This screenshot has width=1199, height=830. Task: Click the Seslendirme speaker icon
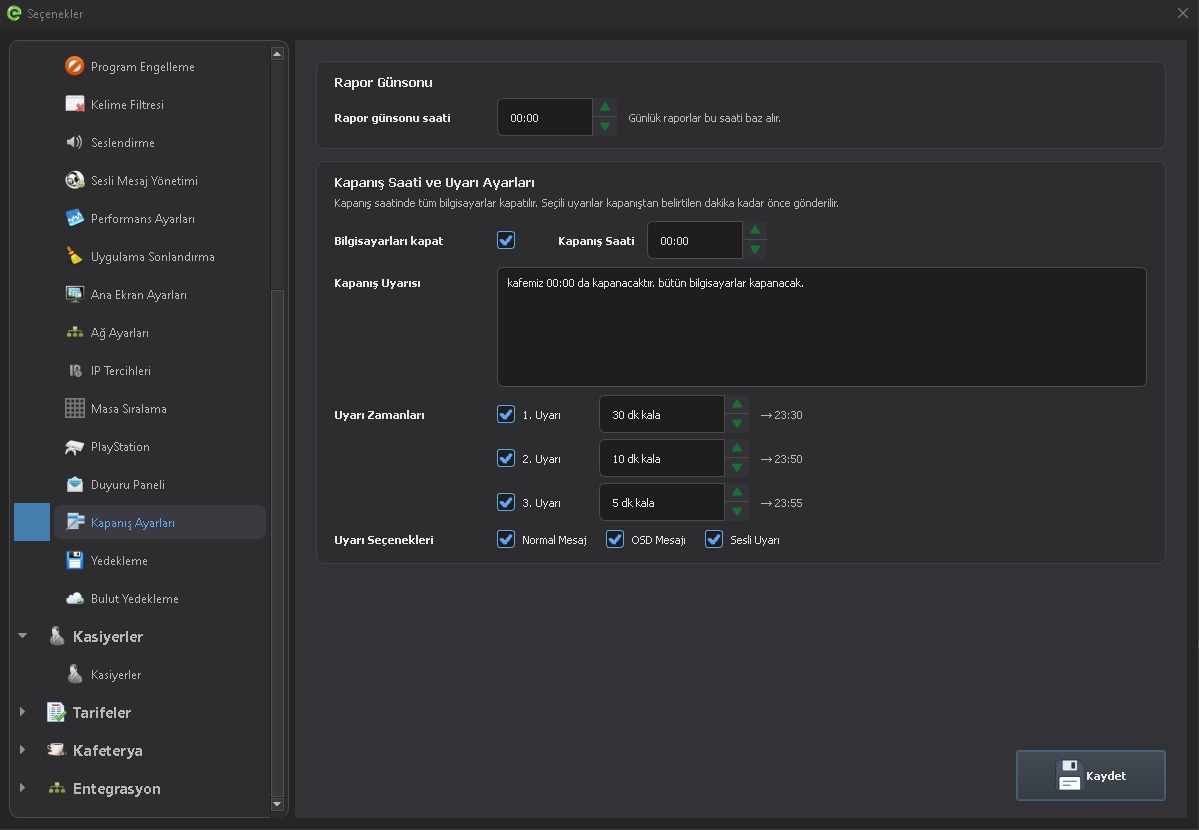[74, 142]
